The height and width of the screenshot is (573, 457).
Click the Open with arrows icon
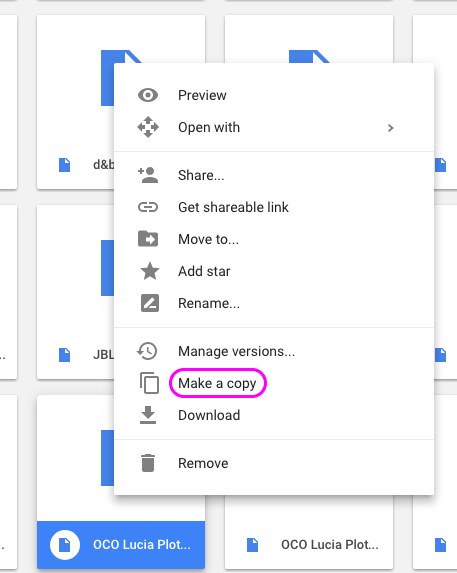[148, 127]
